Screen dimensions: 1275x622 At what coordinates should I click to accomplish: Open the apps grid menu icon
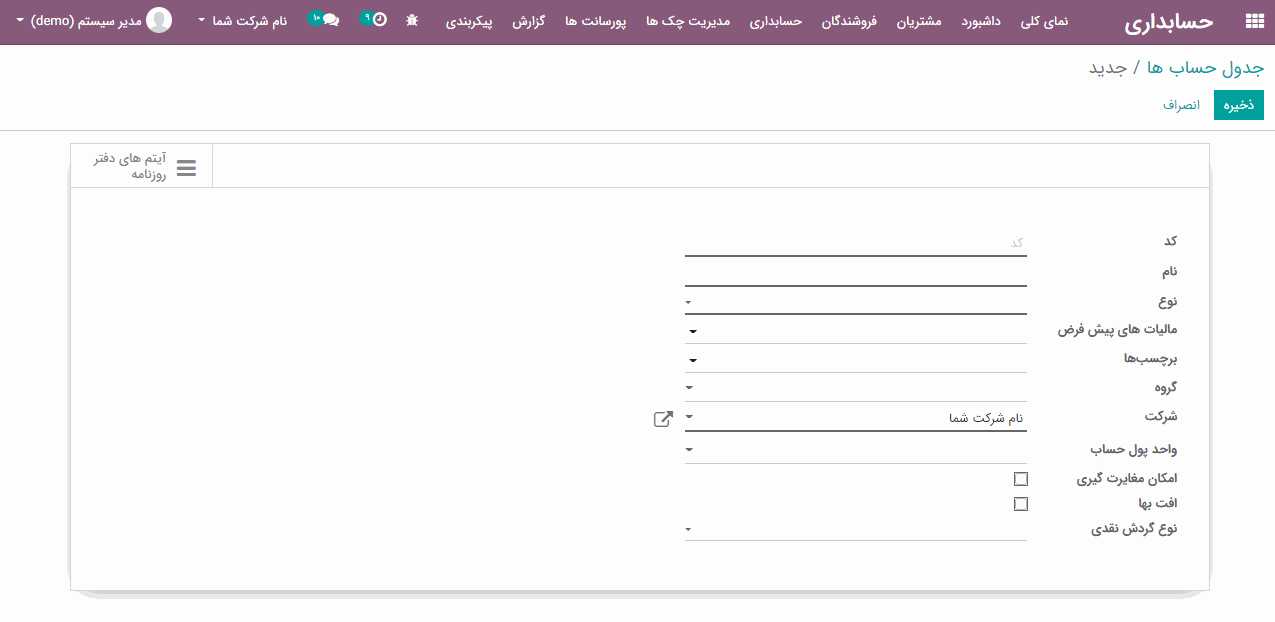(x=1254, y=21)
